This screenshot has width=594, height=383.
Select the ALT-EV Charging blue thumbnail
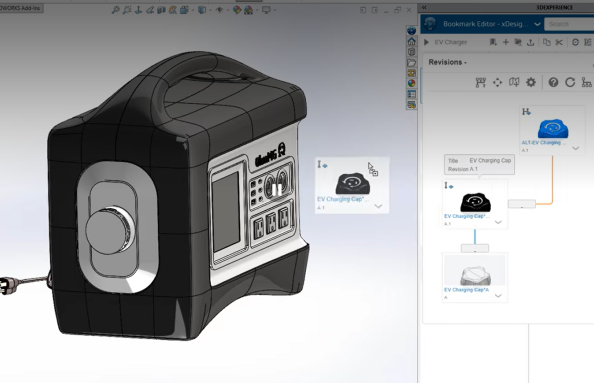click(553, 129)
